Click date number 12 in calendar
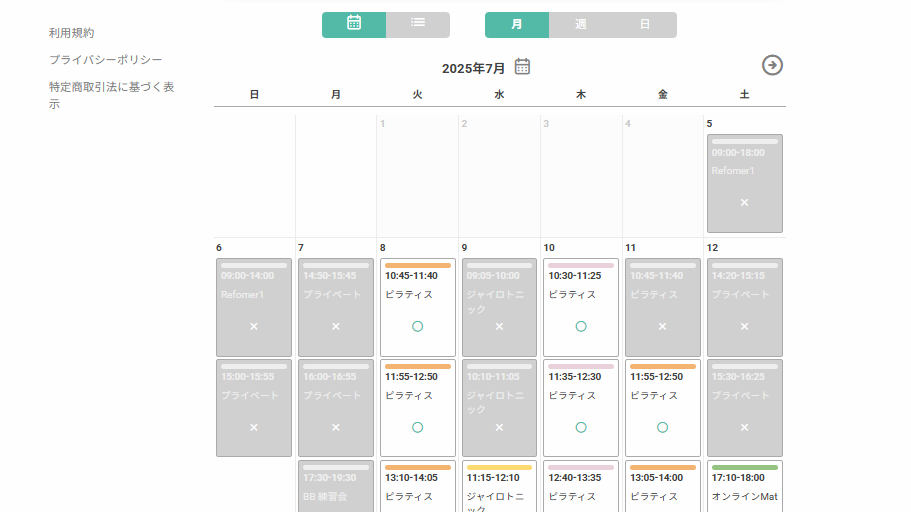This screenshot has height=512, width=911. pos(712,248)
